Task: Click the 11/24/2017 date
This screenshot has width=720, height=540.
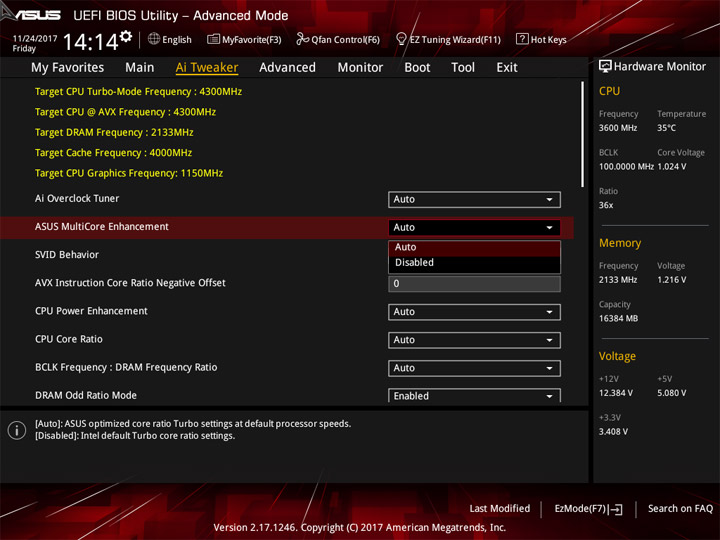Action: pyautogui.click(x=35, y=39)
